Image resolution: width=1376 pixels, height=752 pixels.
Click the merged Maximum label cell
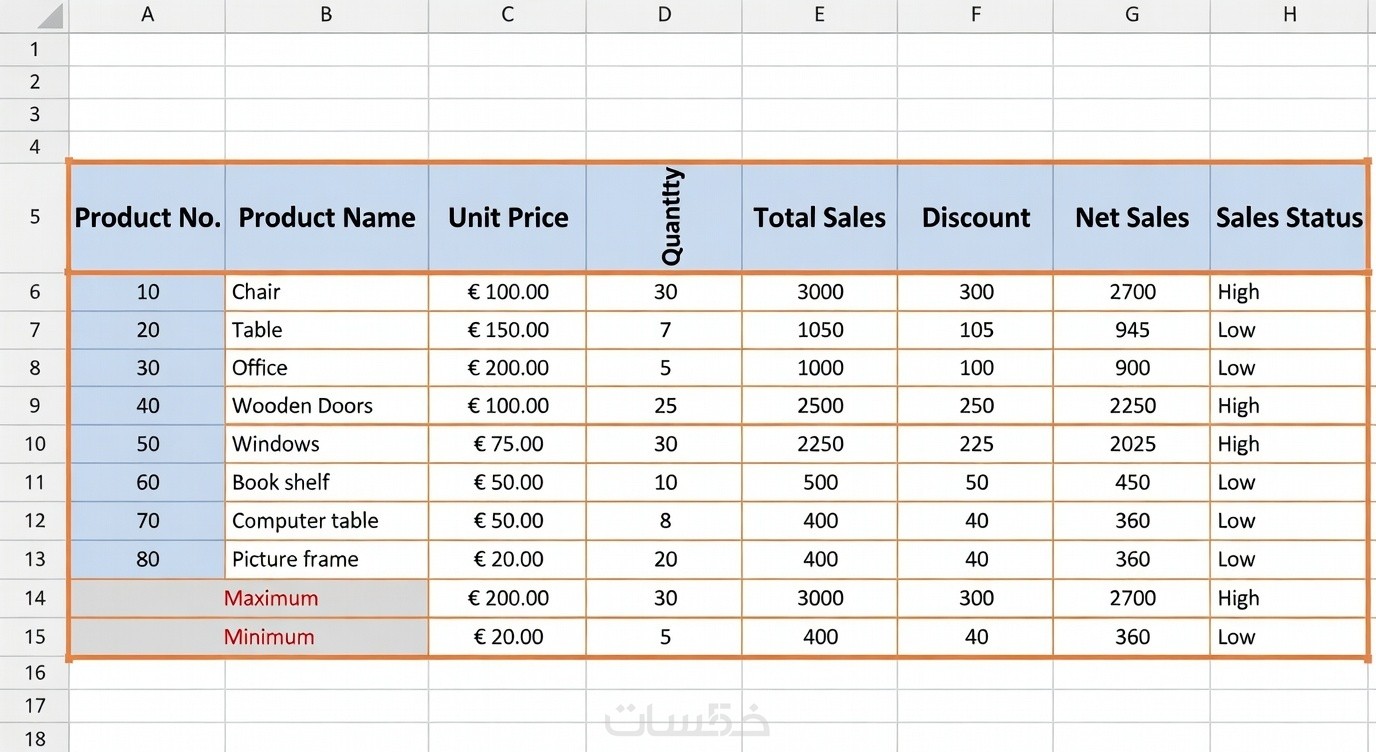point(248,598)
